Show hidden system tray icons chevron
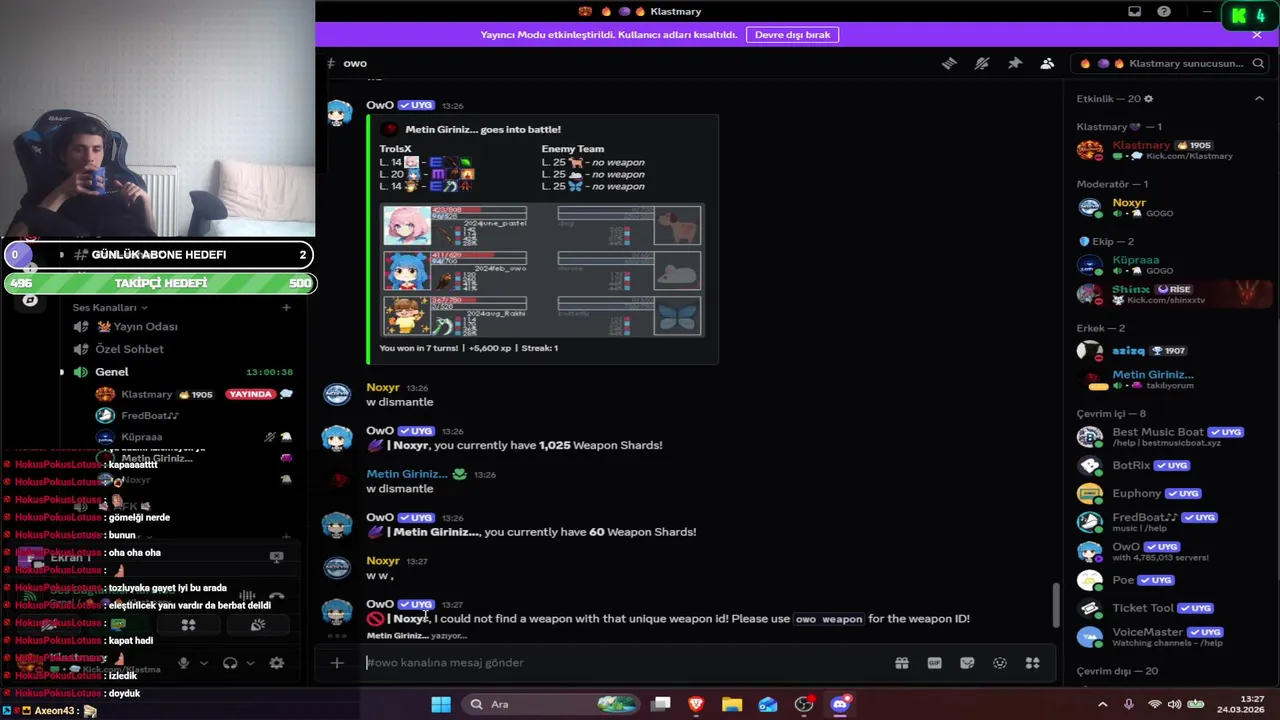The height and width of the screenshot is (720, 1280). click(1103, 704)
